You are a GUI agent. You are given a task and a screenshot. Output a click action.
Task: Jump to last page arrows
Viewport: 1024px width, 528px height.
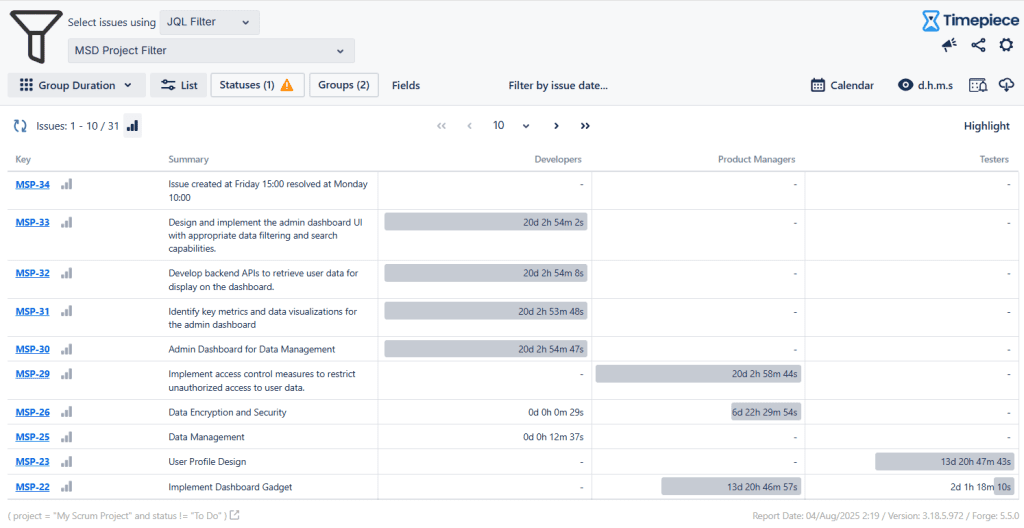point(585,125)
